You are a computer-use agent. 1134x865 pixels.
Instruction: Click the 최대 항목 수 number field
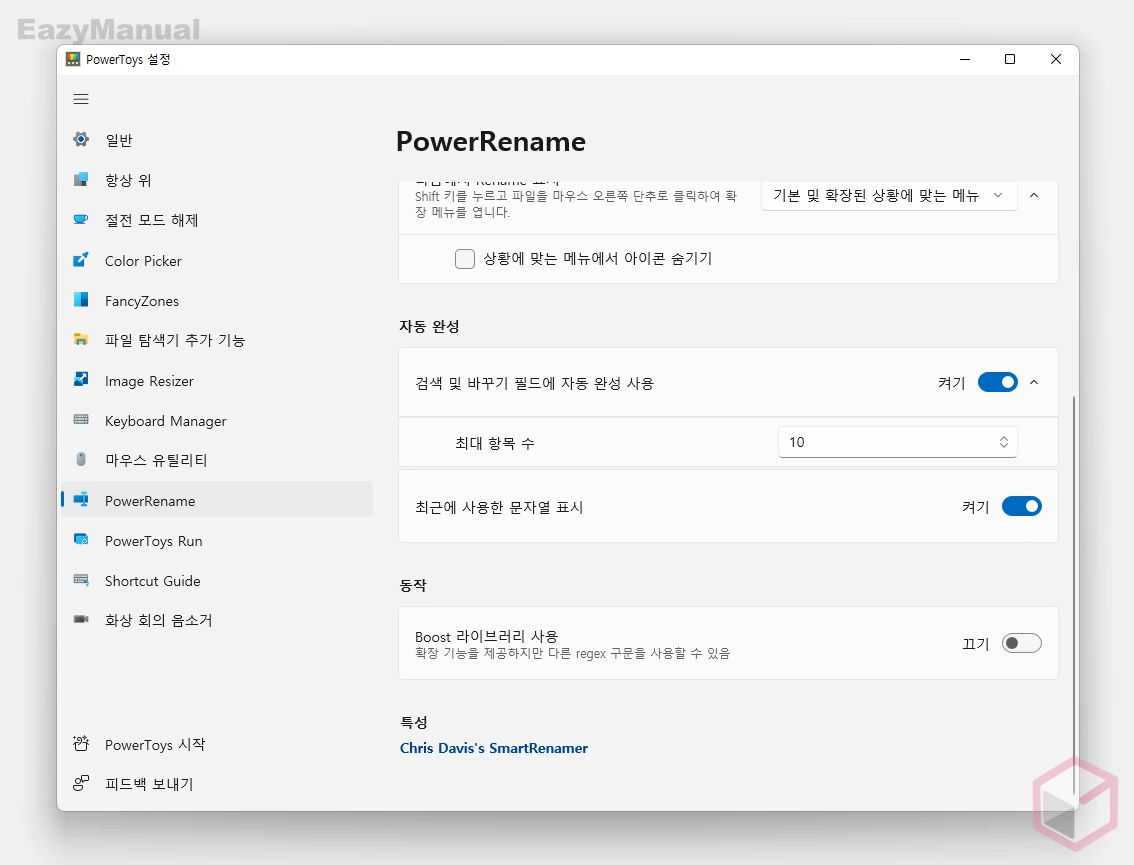pos(898,442)
